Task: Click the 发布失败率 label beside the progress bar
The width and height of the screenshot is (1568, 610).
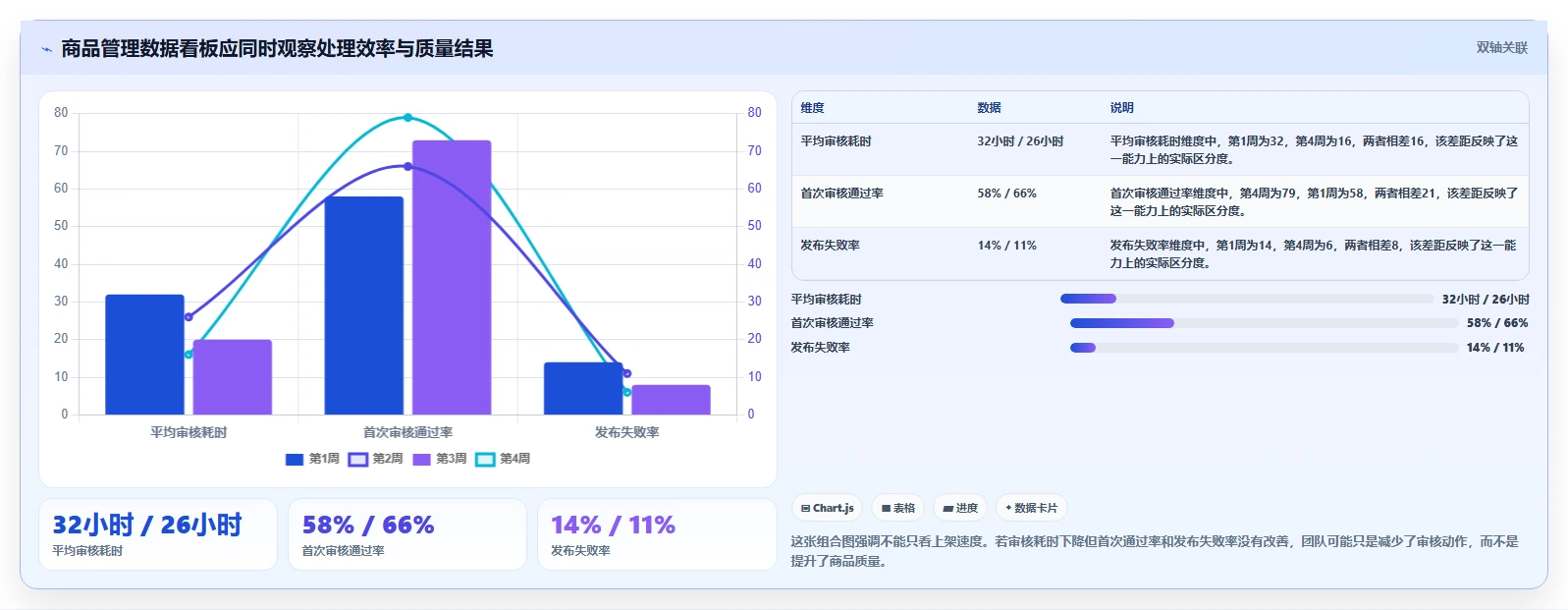Action: pos(821,348)
